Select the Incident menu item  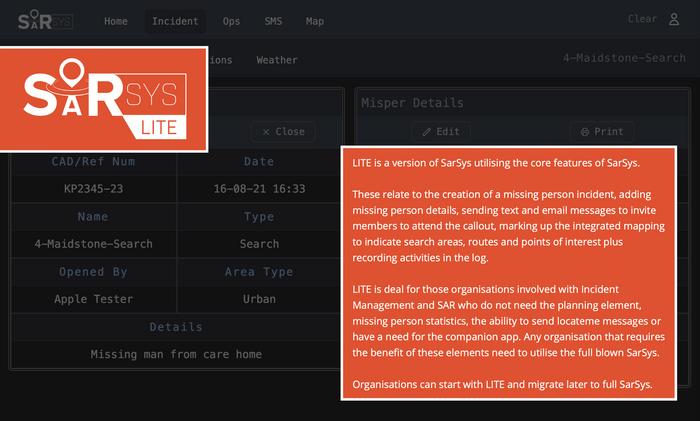pyautogui.click(x=175, y=21)
